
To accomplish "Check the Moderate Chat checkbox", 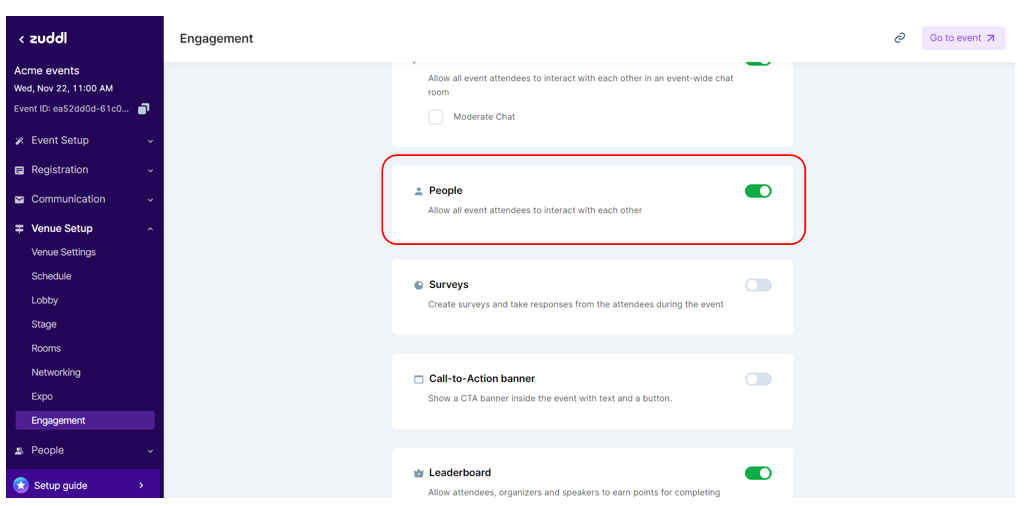I will (x=436, y=117).
